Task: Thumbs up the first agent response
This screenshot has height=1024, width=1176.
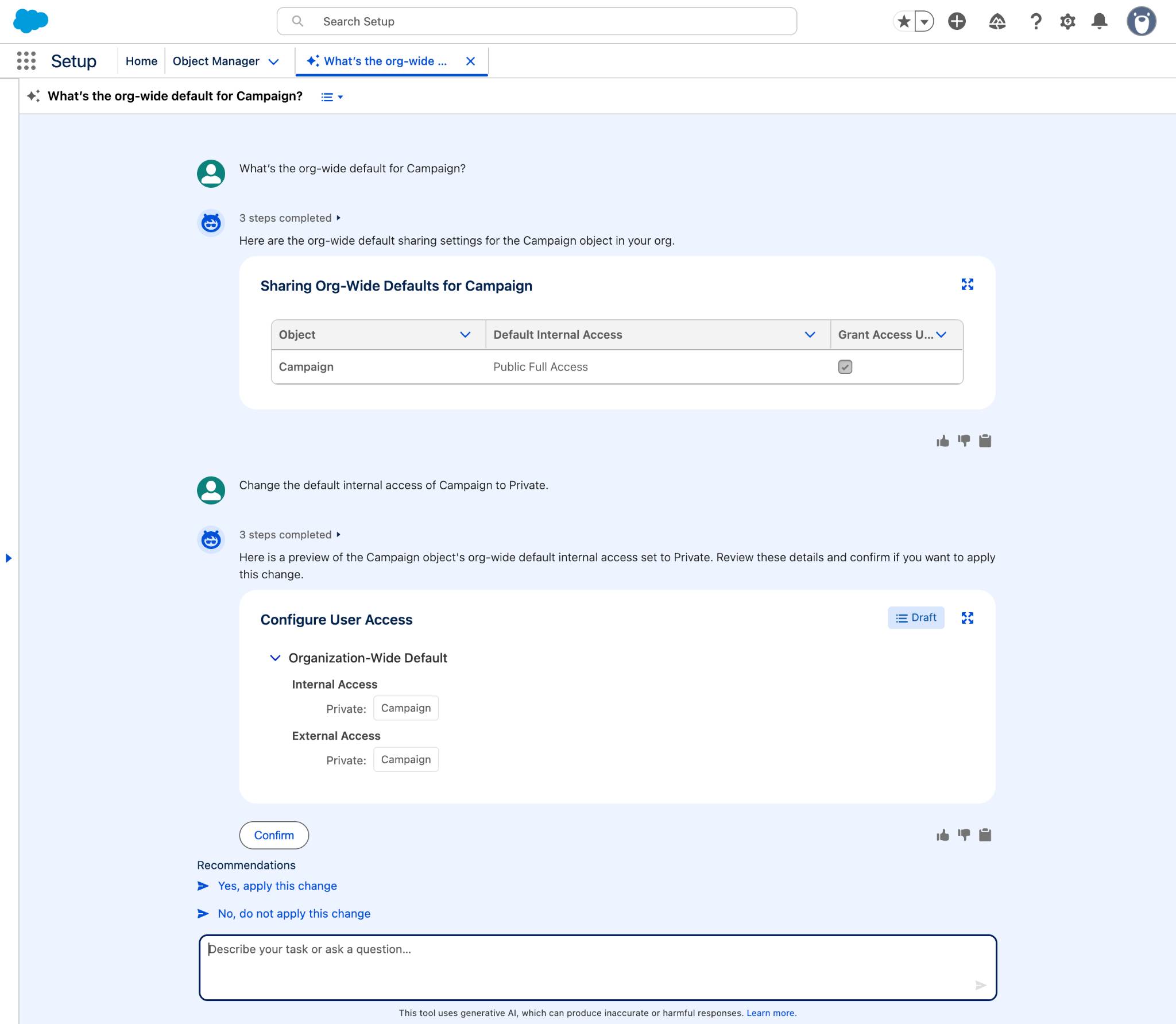Action: coord(943,441)
